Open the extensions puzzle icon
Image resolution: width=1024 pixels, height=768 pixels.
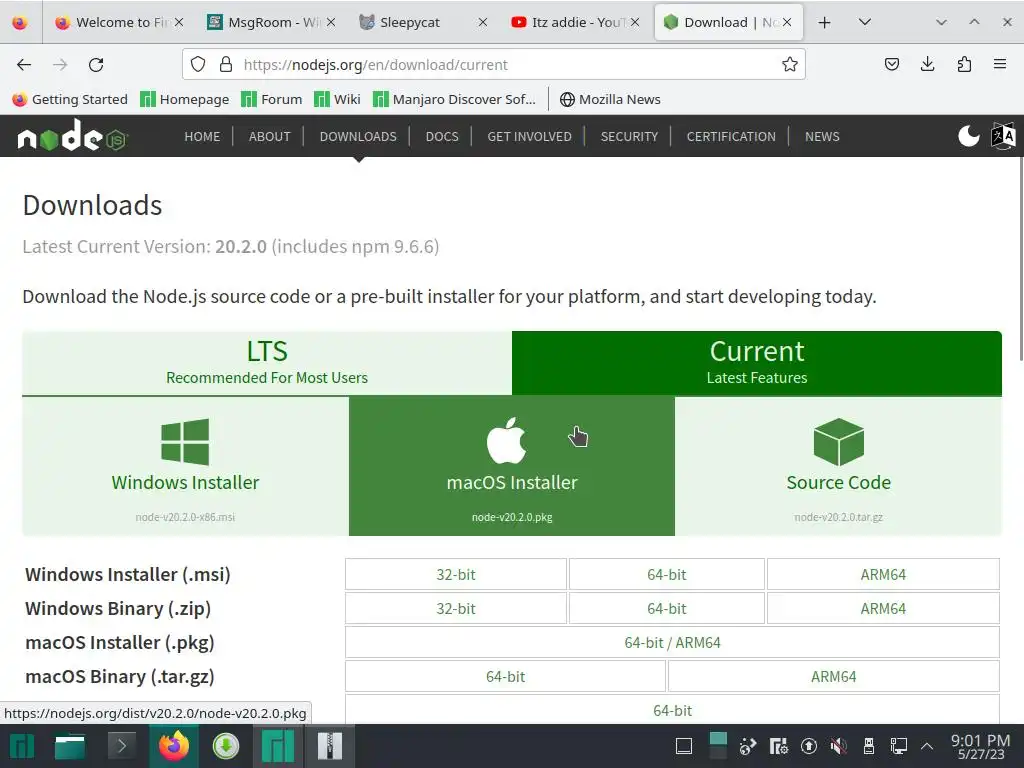coord(964,64)
